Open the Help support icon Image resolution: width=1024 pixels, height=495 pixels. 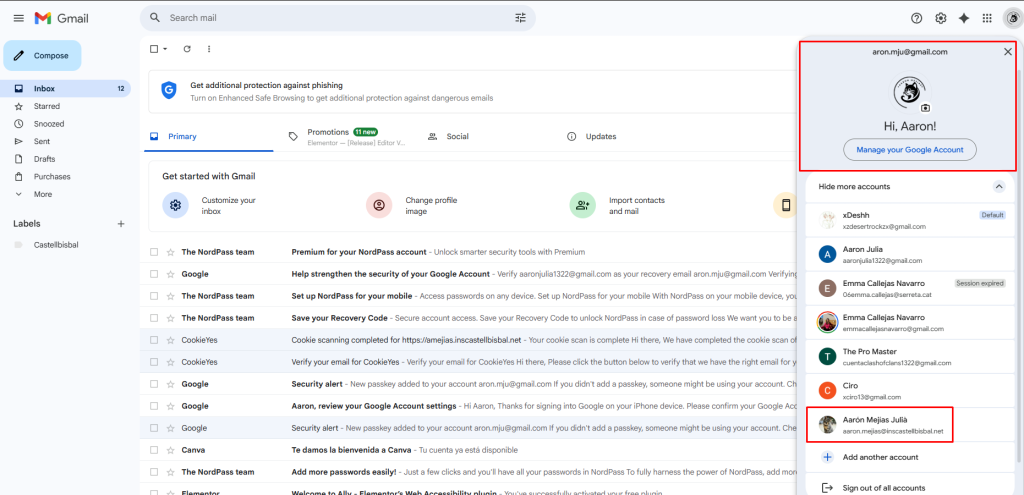(916, 18)
